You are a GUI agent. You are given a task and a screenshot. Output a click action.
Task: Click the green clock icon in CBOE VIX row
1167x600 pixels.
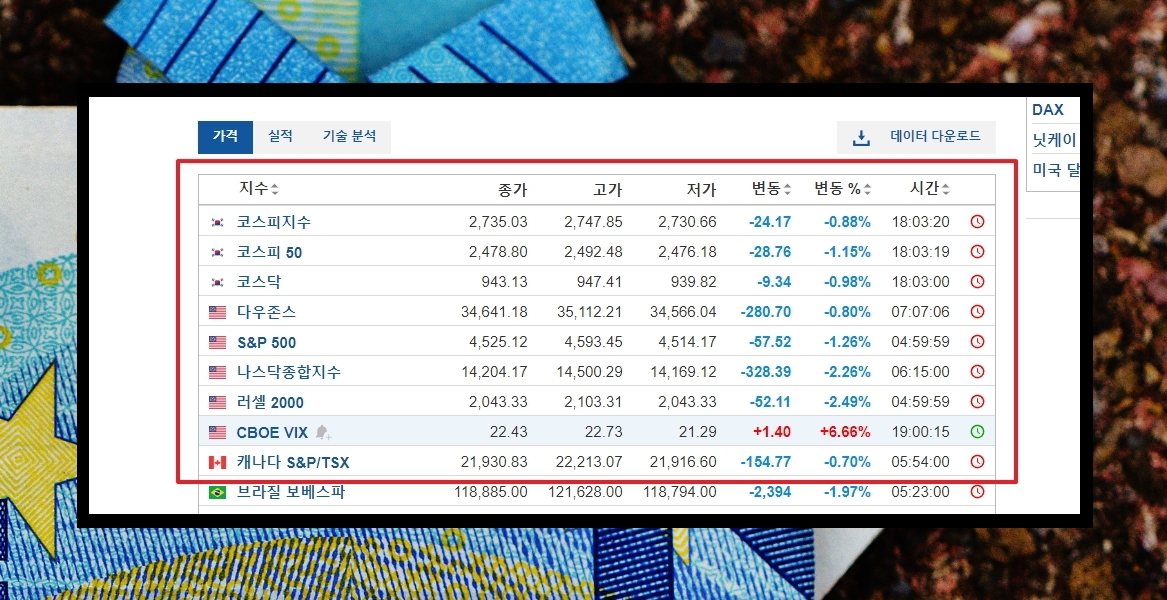point(977,432)
